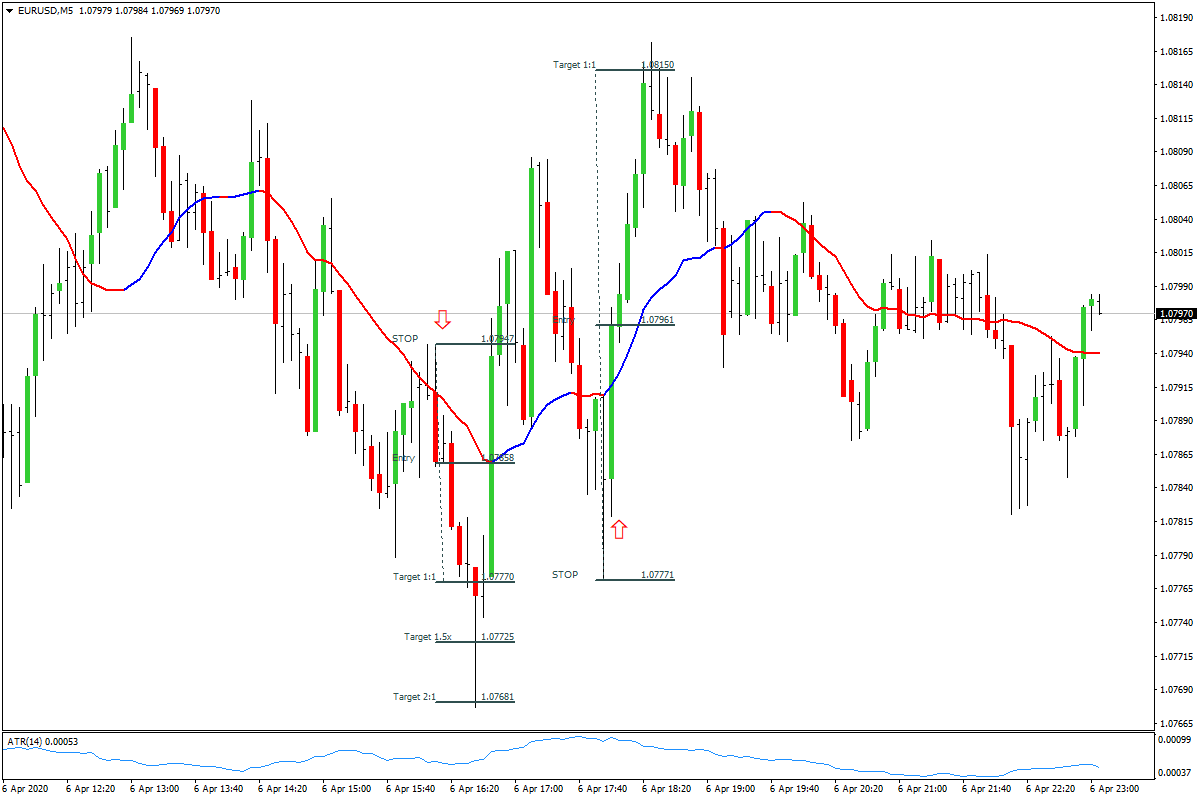Select the red downward sell signal arrow
Image resolution: width=1200 pixels, height=800 pixels.
442,320
